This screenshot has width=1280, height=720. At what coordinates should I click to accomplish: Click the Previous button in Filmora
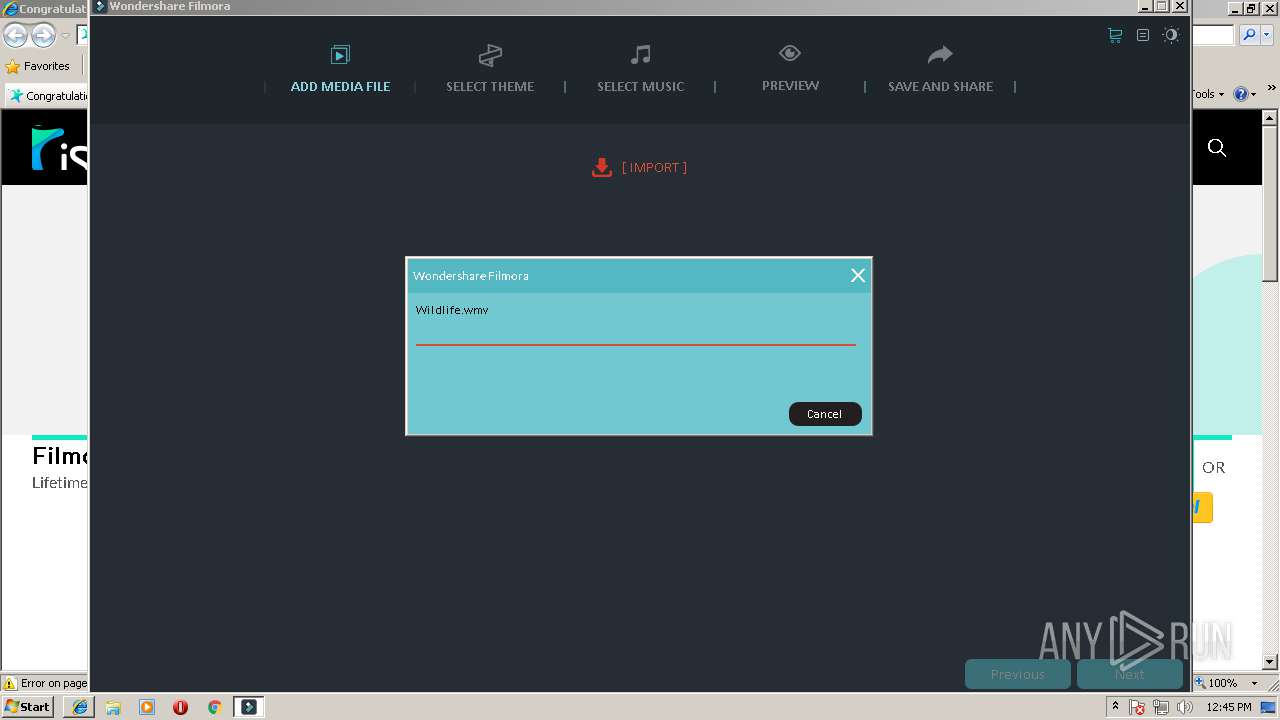point(1018,674)
